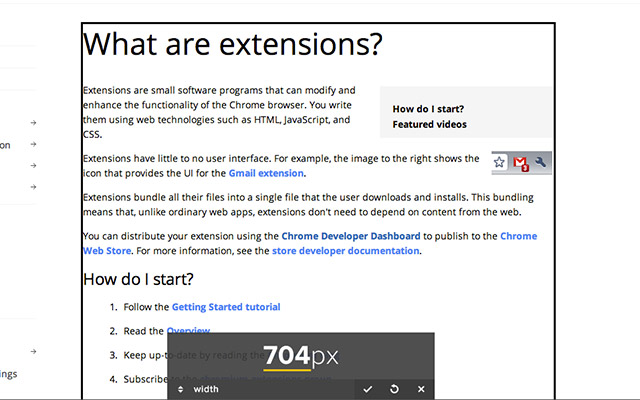Open the Gmail extension link
Viewport: 640px width, 400px height.
[266, 173]
